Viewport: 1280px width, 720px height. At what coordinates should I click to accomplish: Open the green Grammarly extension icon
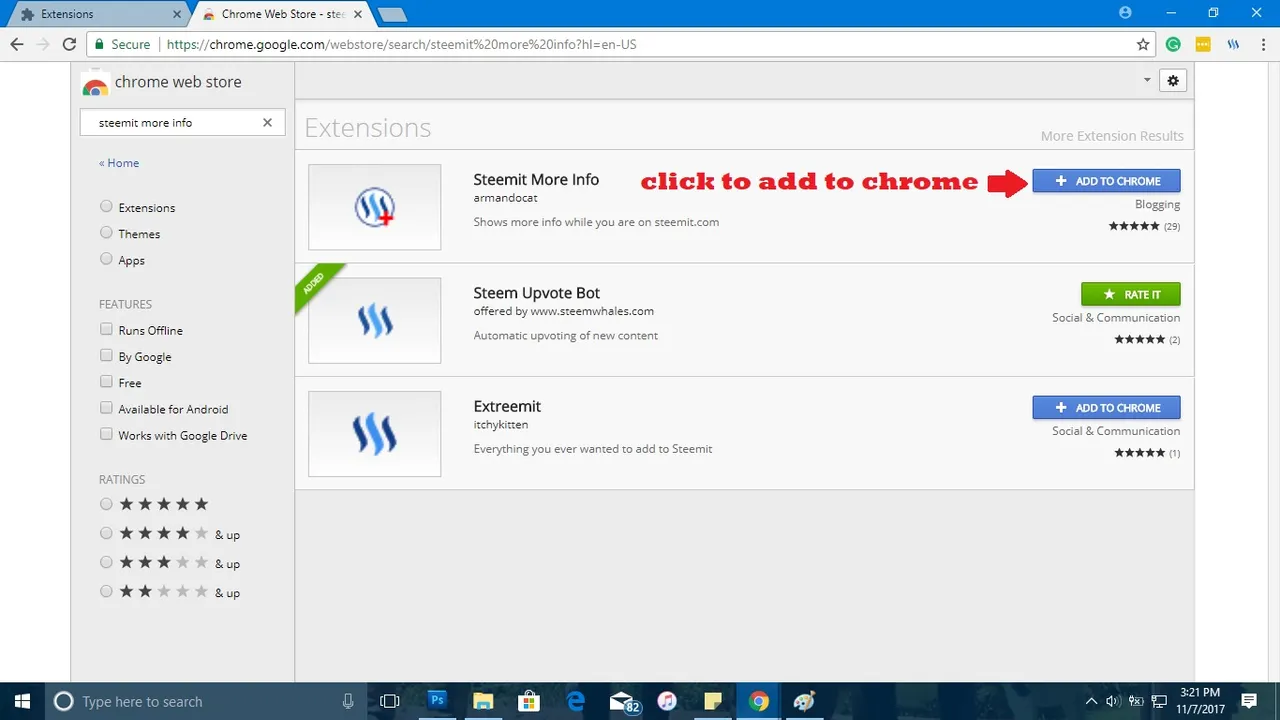point(1174,44)
